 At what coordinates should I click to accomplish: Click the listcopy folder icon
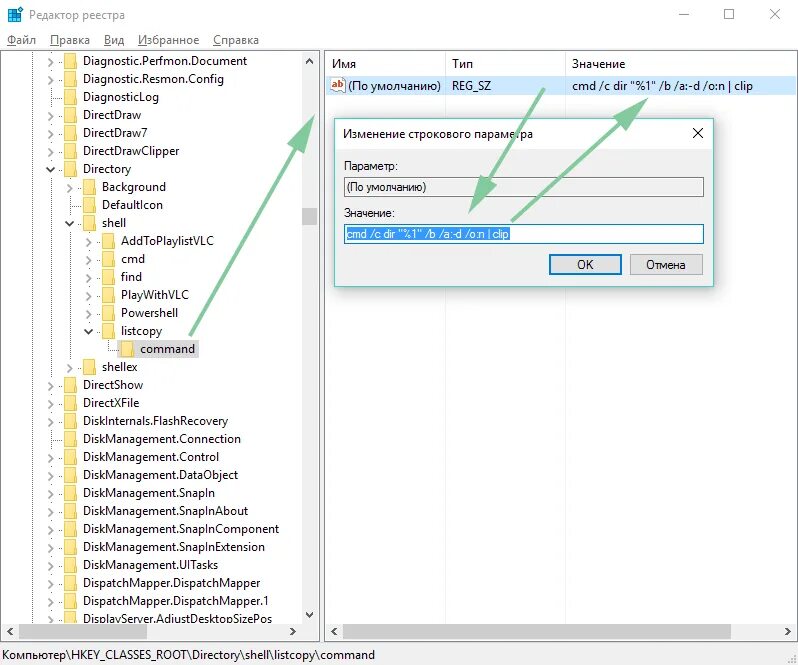pos(108,331)
